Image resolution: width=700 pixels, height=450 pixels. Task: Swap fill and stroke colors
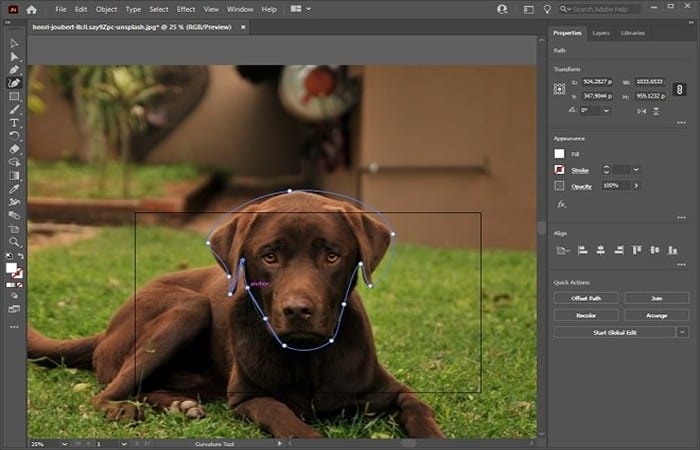[21, 256]
